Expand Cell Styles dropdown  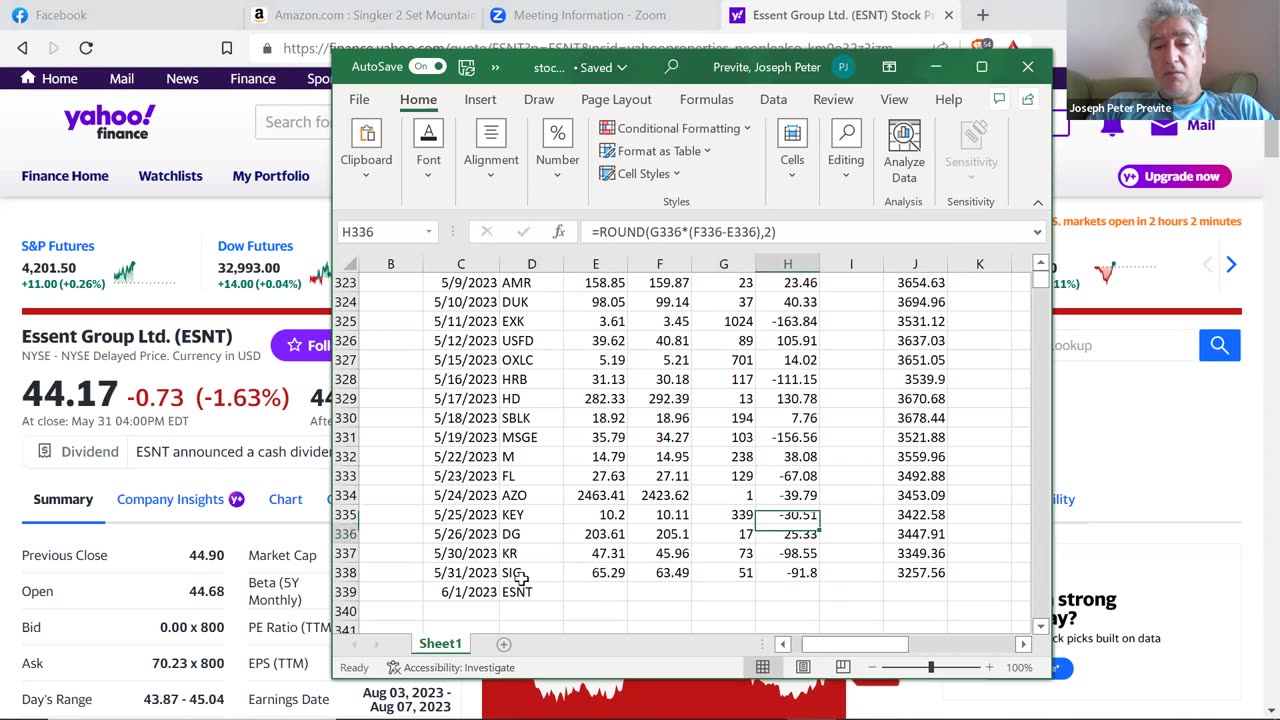point(676,174)
